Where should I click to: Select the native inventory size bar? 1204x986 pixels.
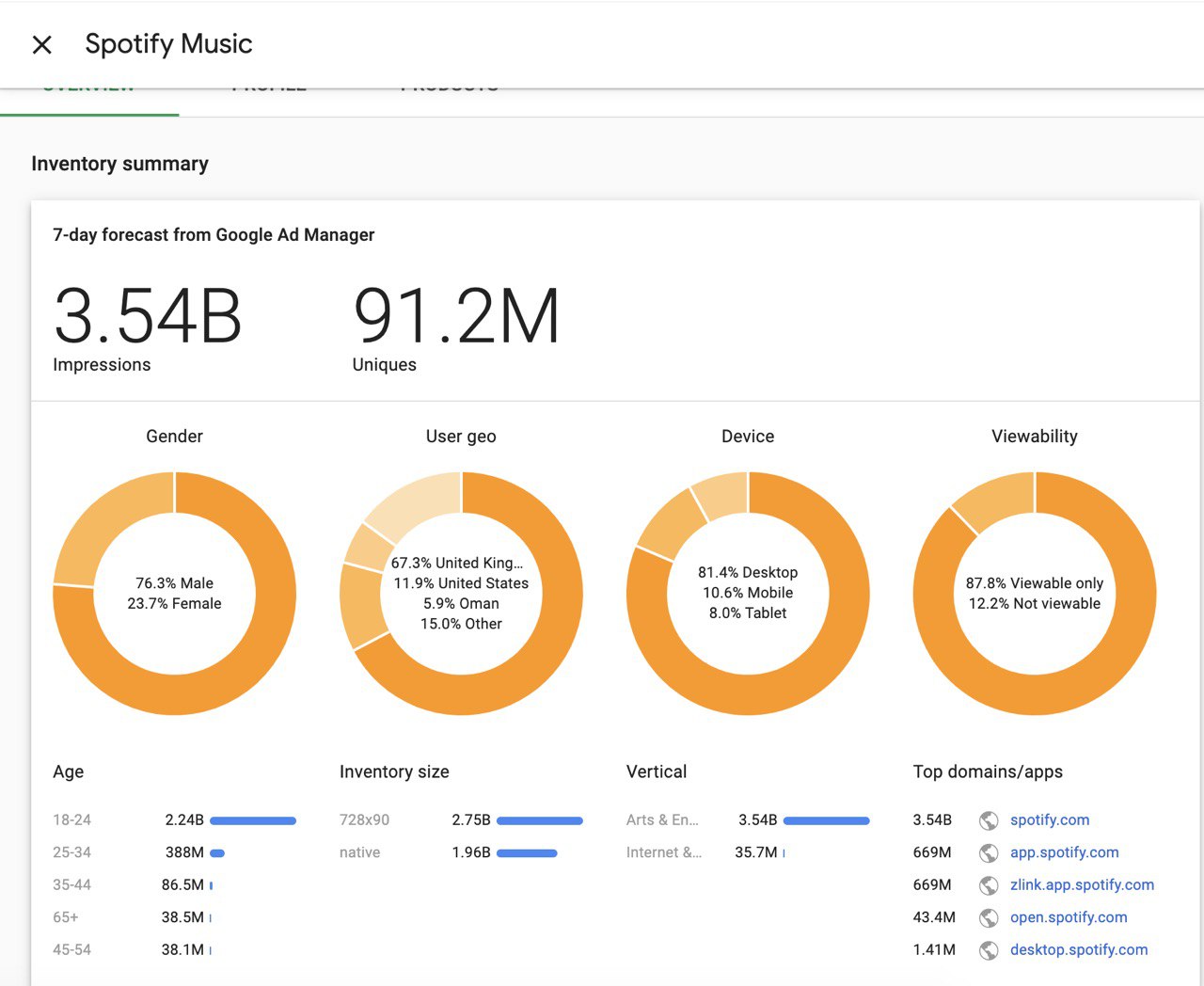[x=527, y=853]
